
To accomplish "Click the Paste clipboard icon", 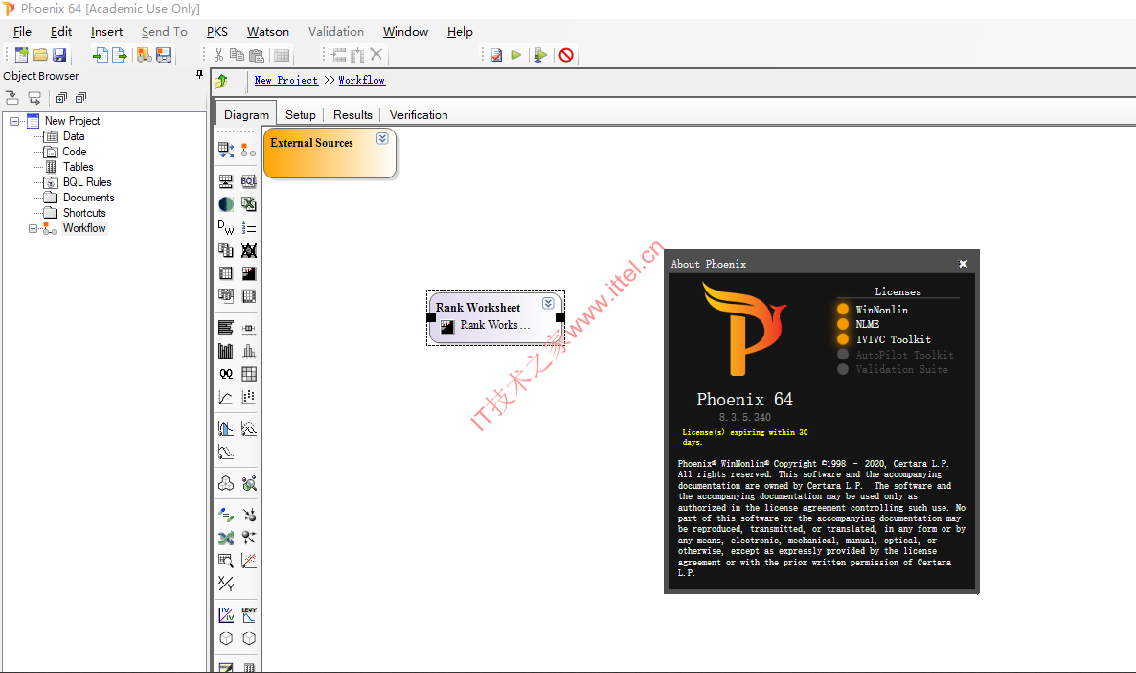I will [x=256, y=55].
